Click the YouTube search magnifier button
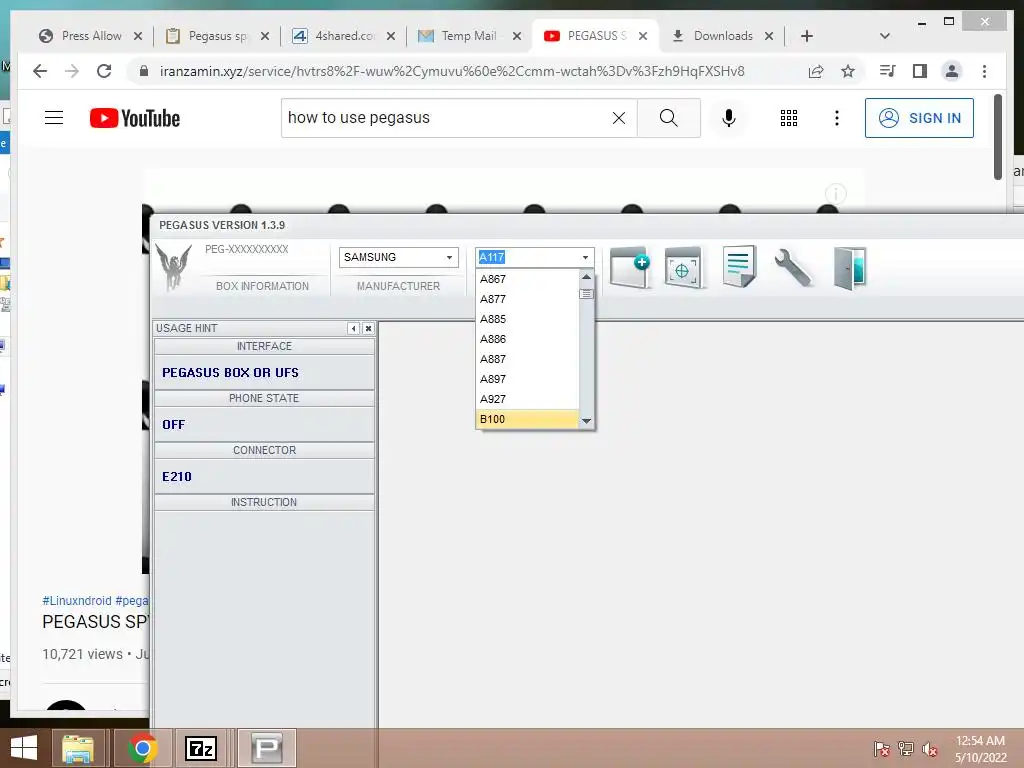This screenshot has width=1024, height=768. click(669, 118)
